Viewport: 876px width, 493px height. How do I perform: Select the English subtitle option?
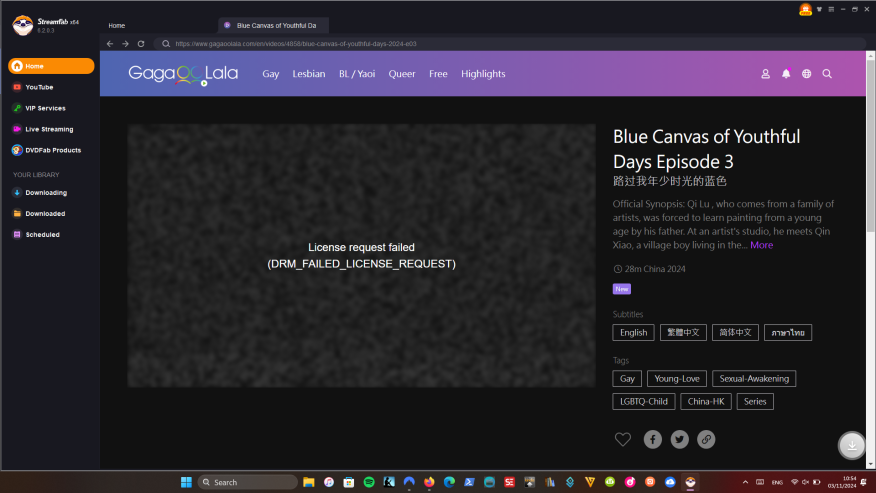click(x=633, y=332)
